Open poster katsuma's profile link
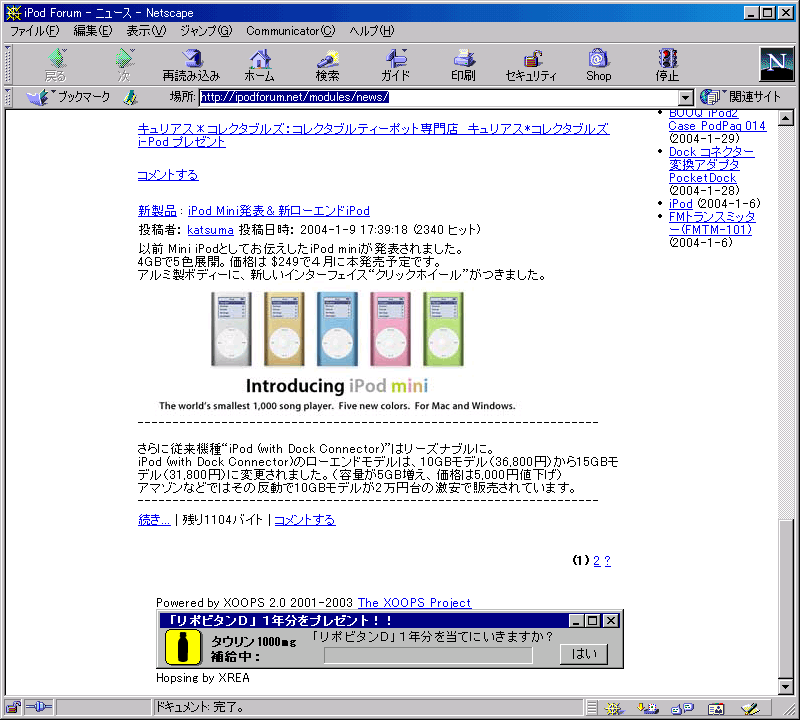 tap(210, 230)
